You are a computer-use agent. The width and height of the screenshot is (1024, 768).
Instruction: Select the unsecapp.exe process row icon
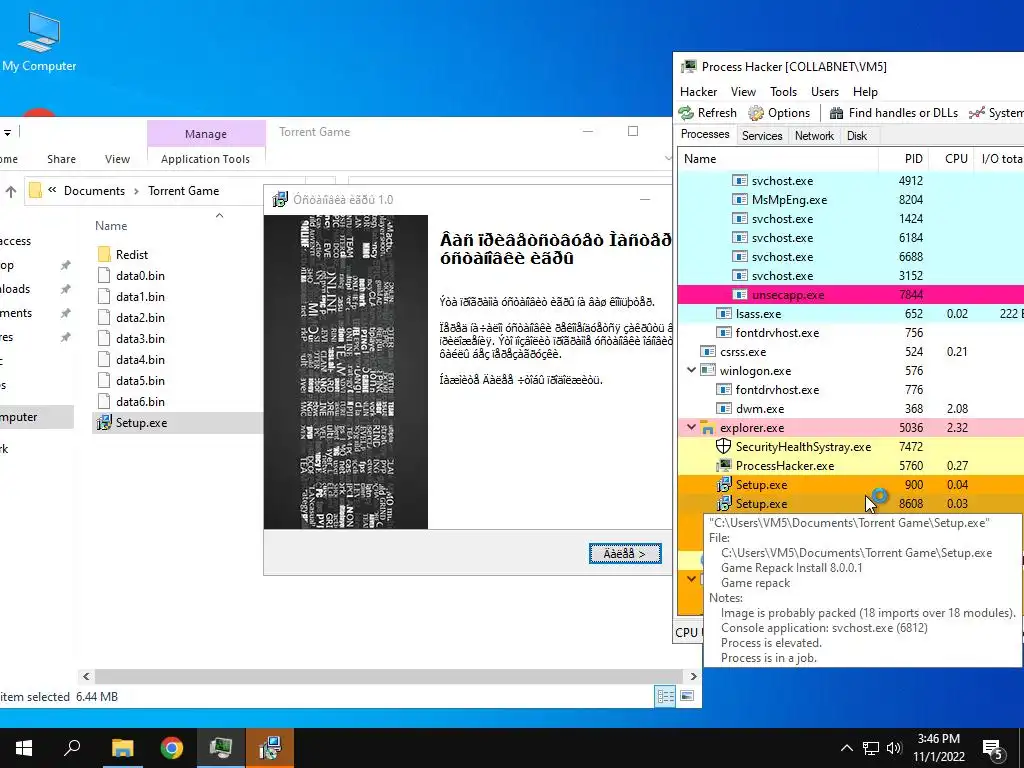(739, 295)
